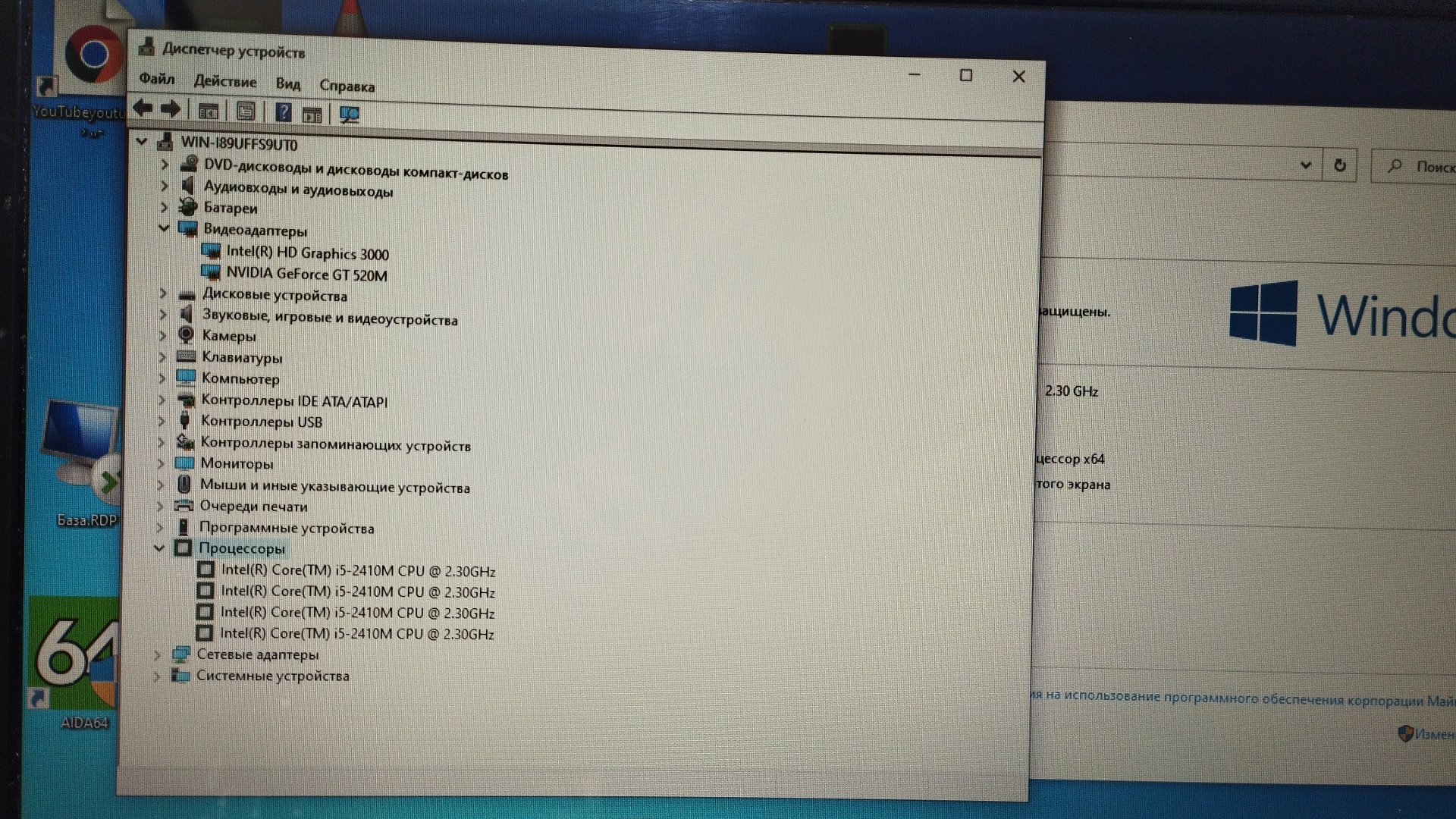Click the NVIDIA GeForce GT 520M adapter icon
The image size is (1456, 819).
point(211,271)
